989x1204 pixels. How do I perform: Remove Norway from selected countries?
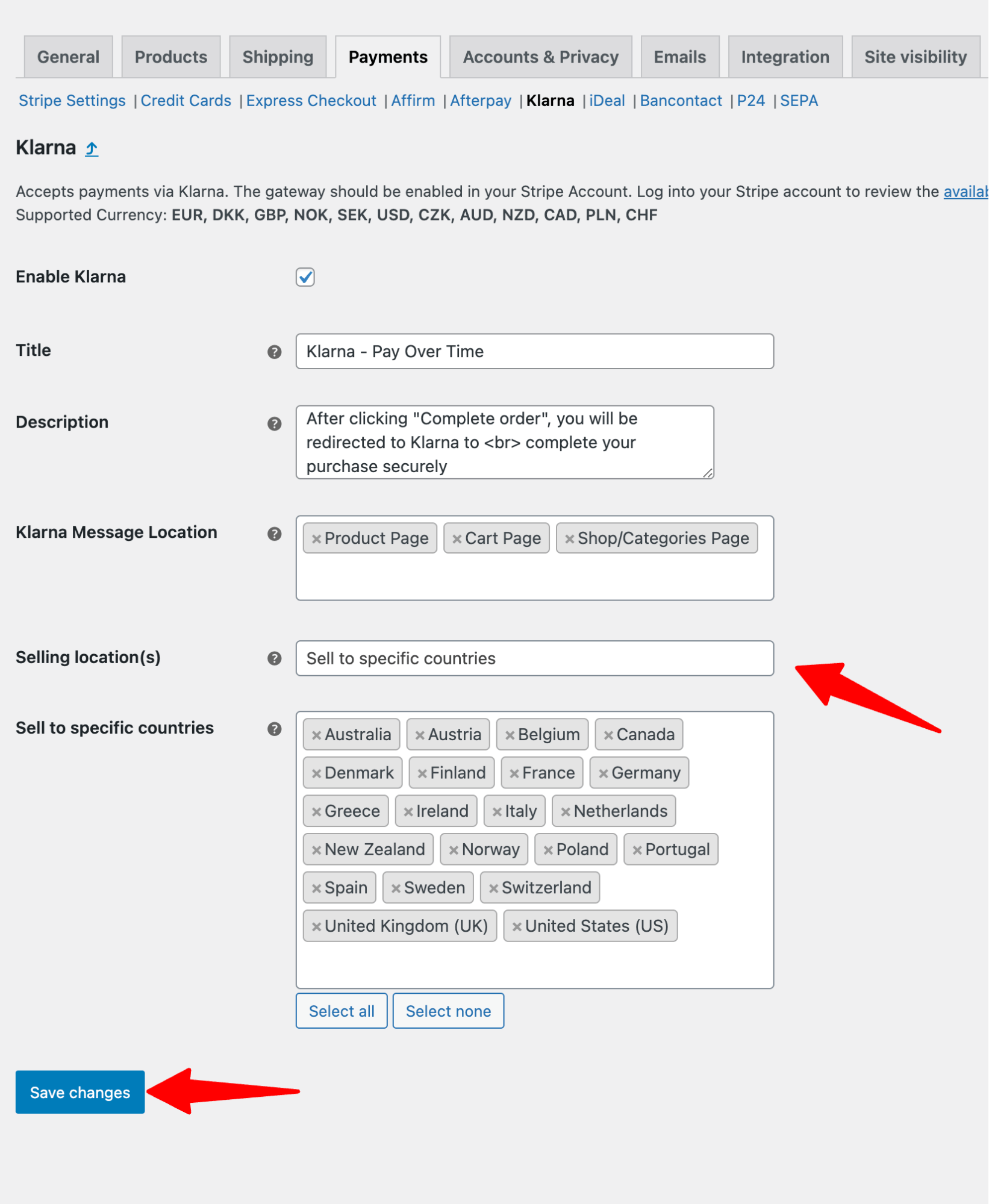(454, 850)
